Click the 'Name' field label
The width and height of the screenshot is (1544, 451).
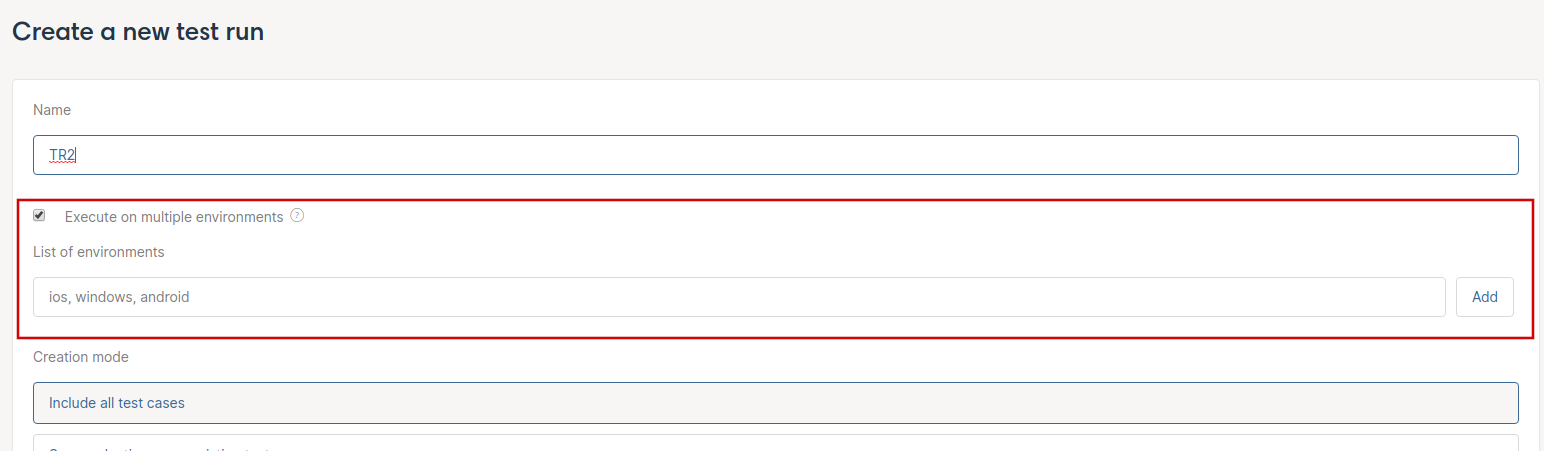point(52,110)
